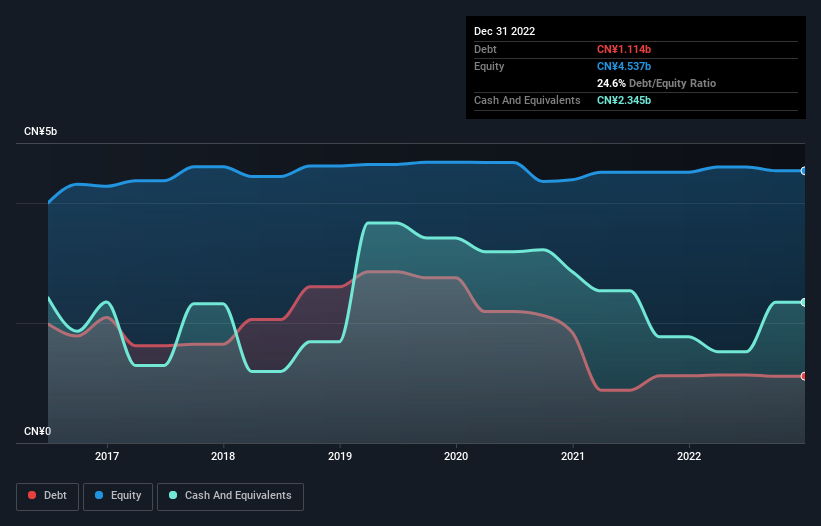The image size is (821, 526).
Task: Click the CN¥2.345b cash value
Action: [624, 100]
